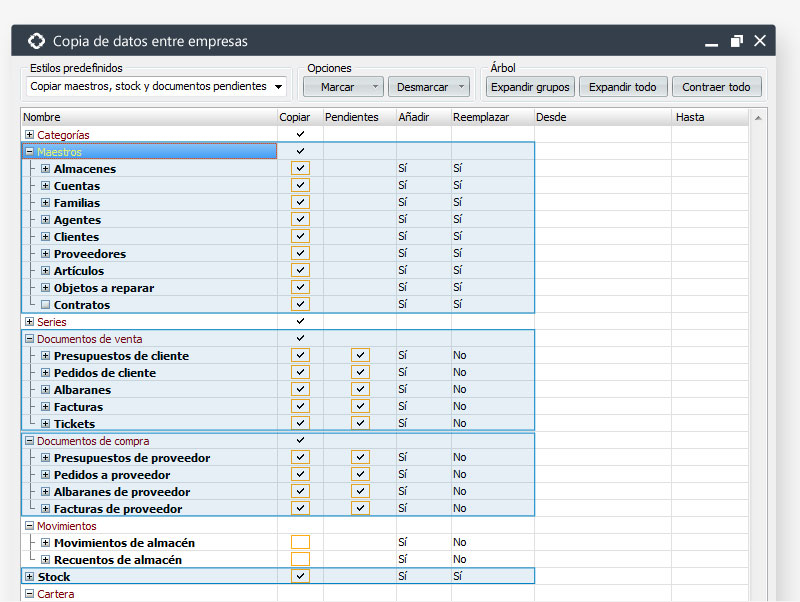
Task: Click the application logo icon in title bar
Action: (x=36, y=41)
